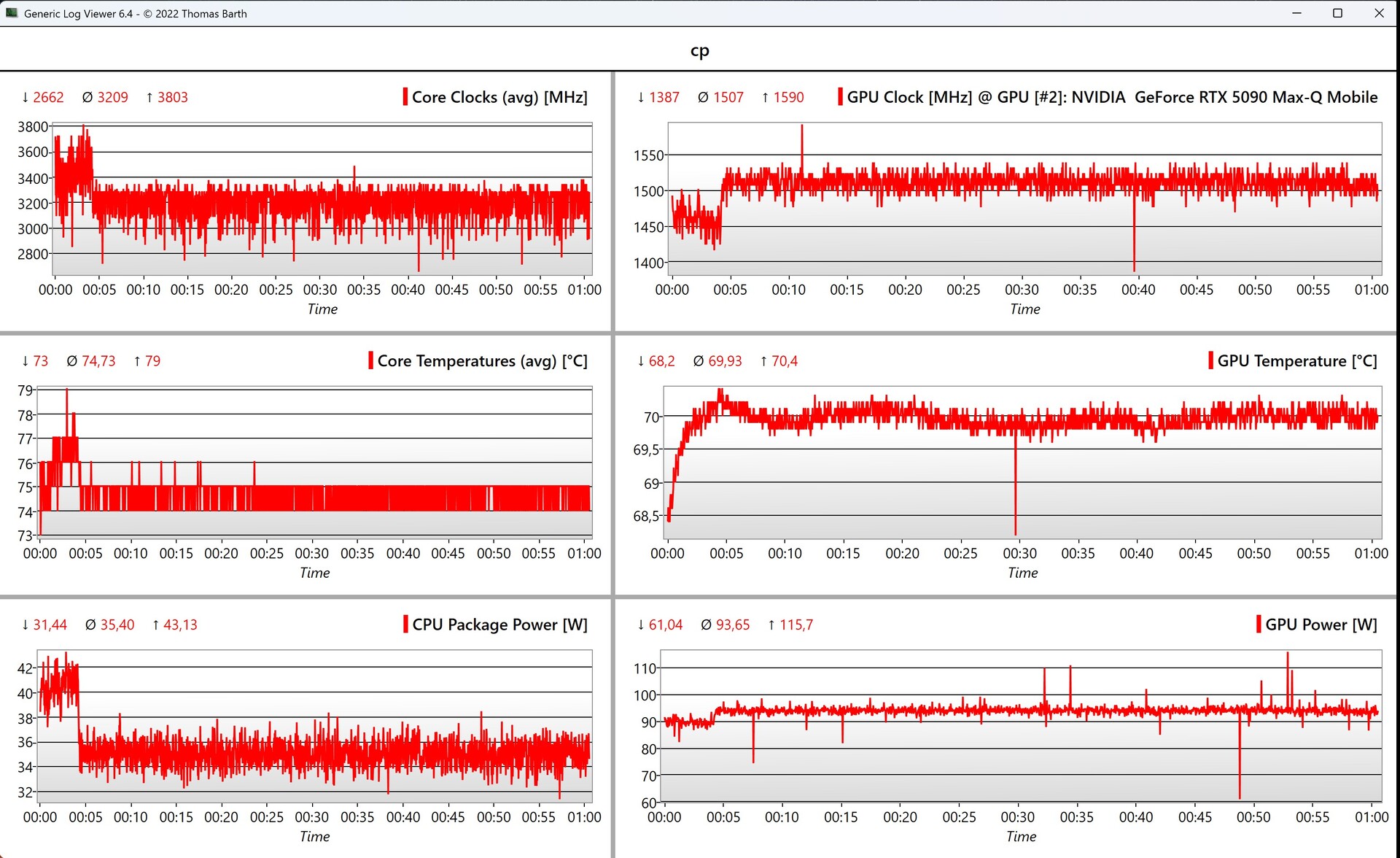The width and height of the screenshot is (1400, 858).
Task: Click the red GPU Clock legend swatch
Action: [x=840, y=97]
